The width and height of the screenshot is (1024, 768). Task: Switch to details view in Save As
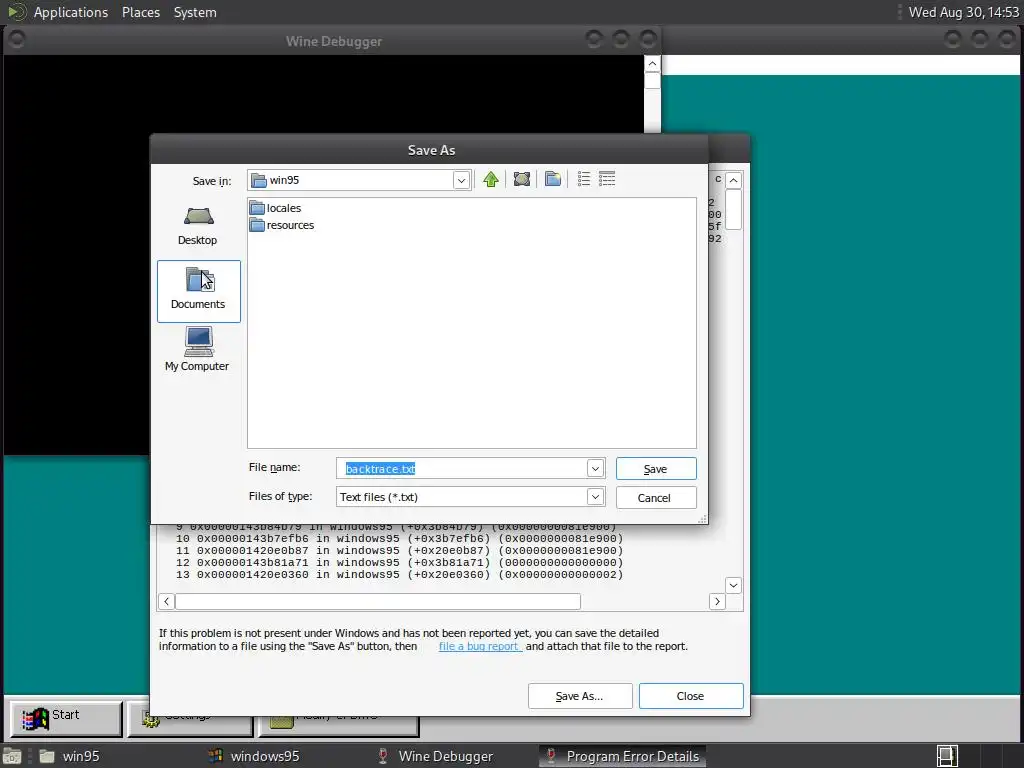[x=607, y=179]
